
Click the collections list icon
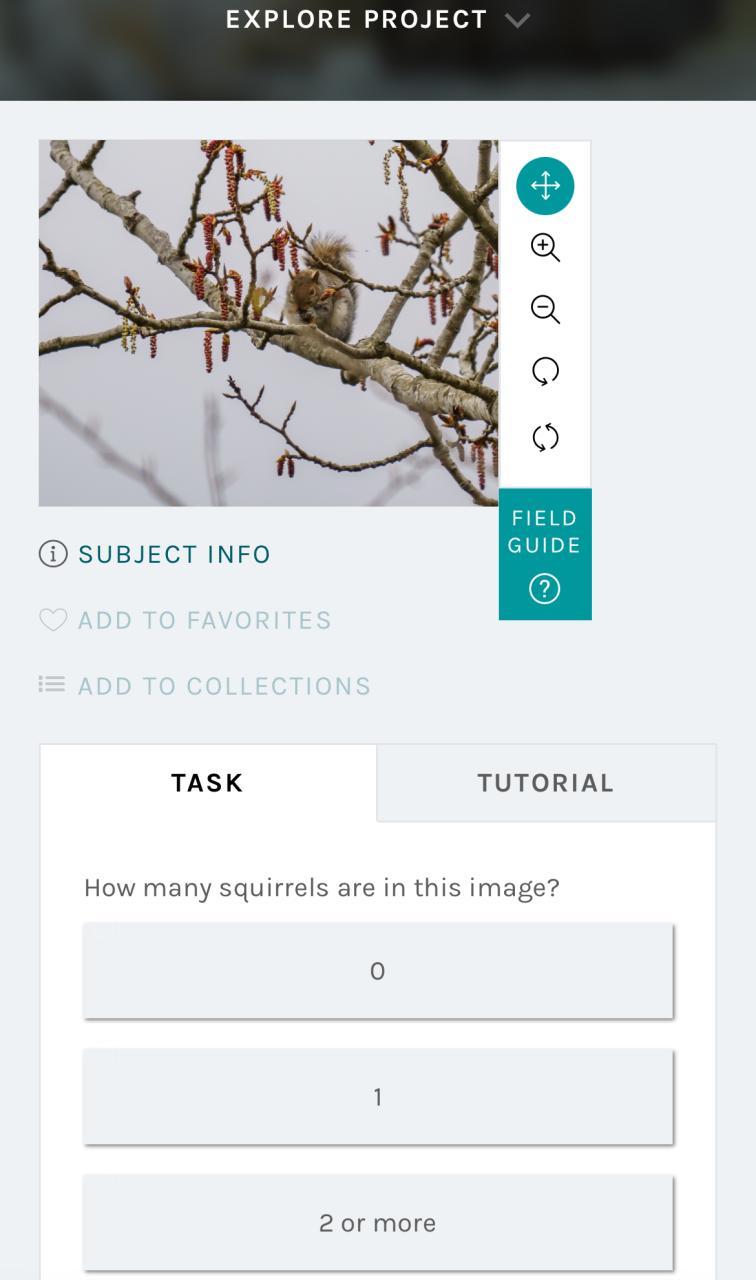[52, 685]
